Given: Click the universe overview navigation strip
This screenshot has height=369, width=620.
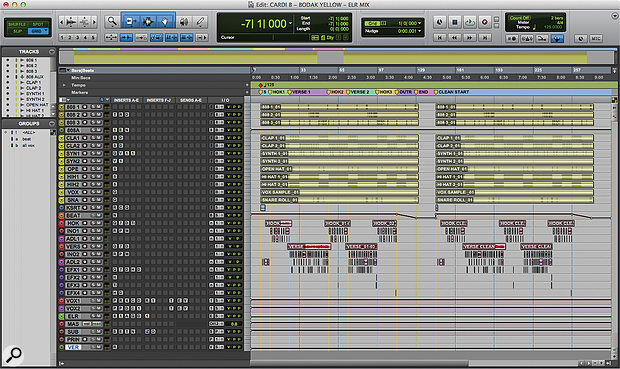Looking at the screenshot, I should (x=336, y=56).
